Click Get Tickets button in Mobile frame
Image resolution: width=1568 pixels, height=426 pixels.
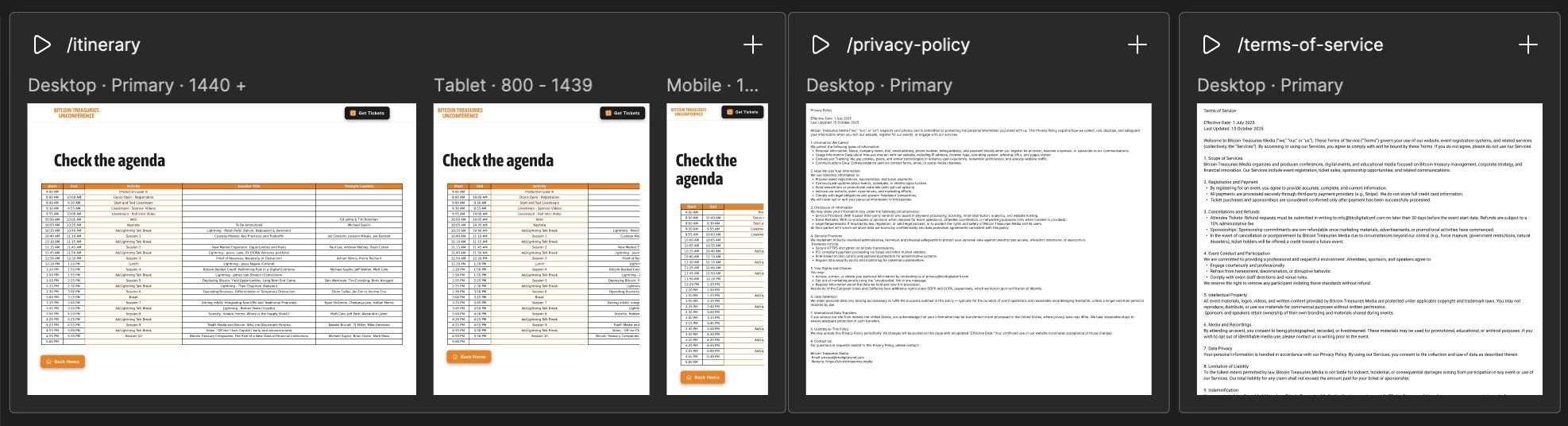[x=743, y=112]
